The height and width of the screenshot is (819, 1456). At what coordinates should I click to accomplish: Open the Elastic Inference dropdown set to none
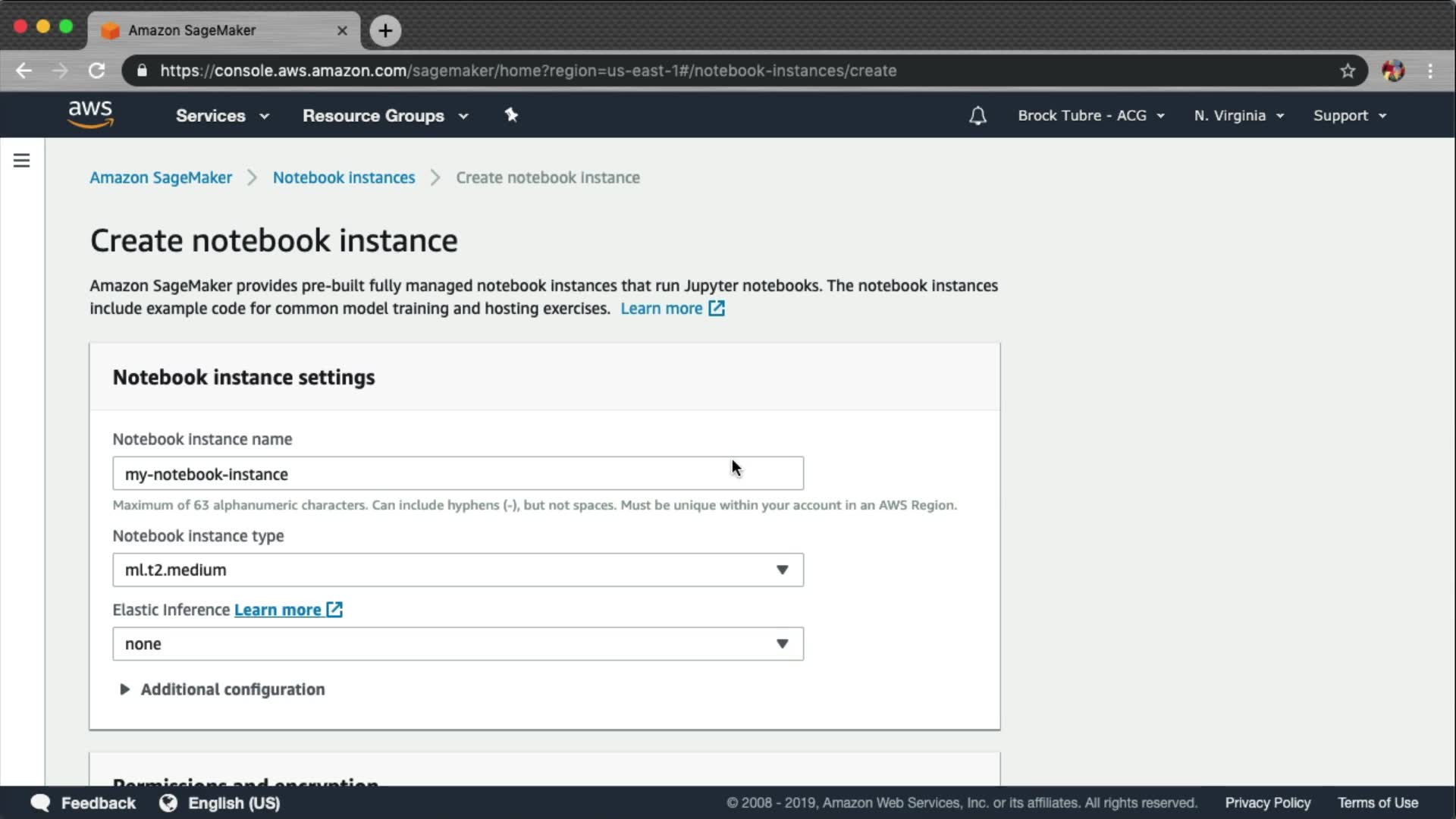tap(457, 644)
